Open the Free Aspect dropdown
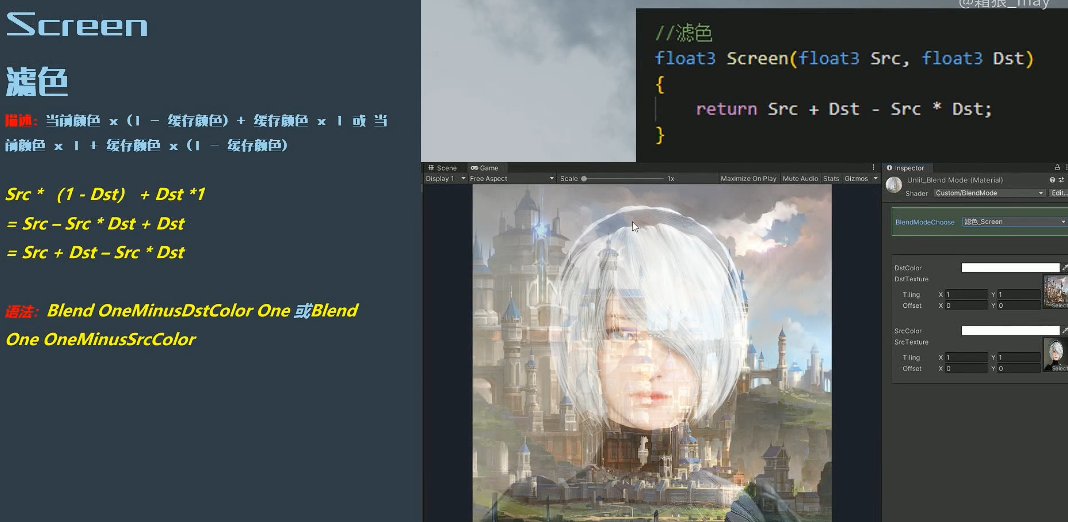Viewport: 1068px width, 522px height. pos(512,179)
